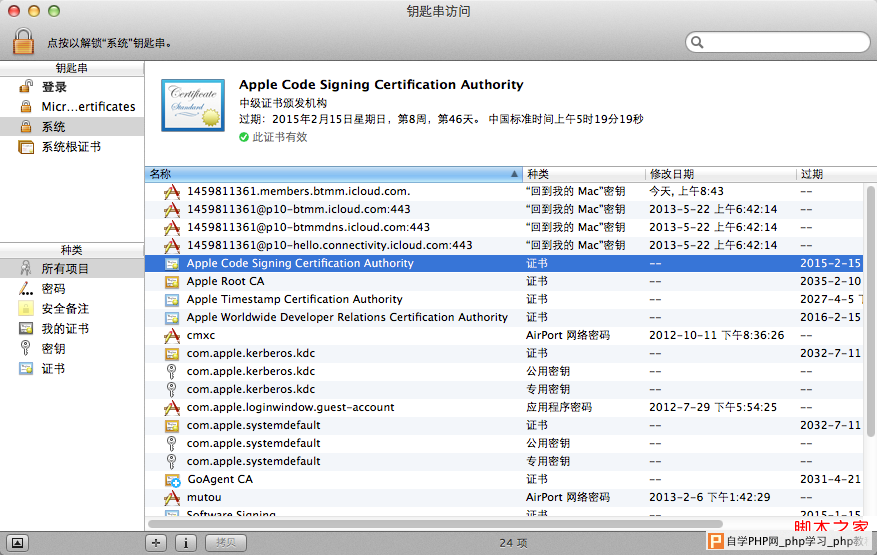The width and height of the screenshot is (877, 555).
Task: Select 1459811361@p10-btmm.icloud.com:443 row
Action: click(x=503, y=209)
